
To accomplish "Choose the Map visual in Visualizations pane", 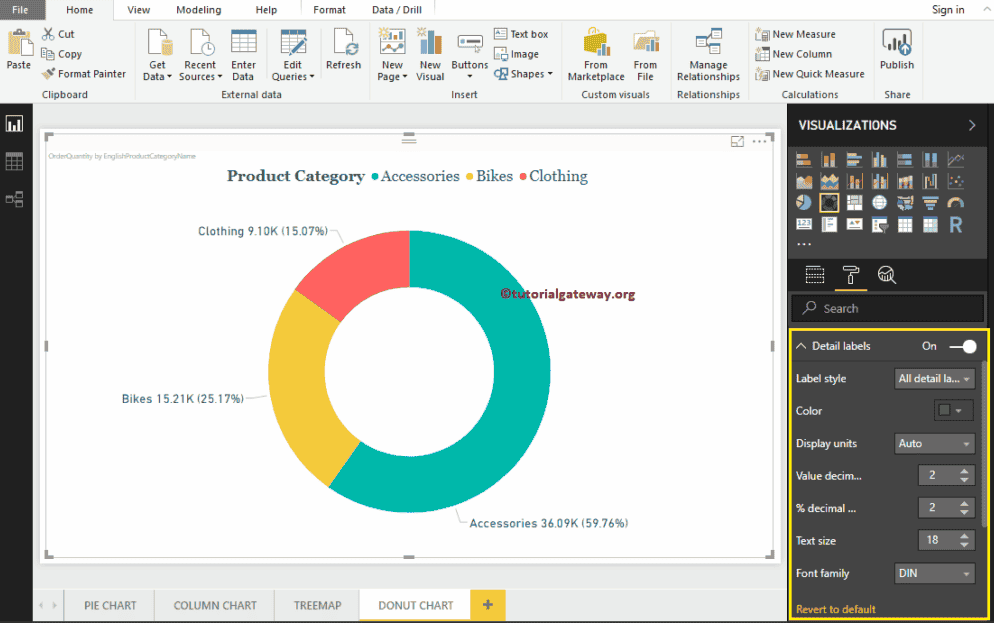I will [879, 201].
